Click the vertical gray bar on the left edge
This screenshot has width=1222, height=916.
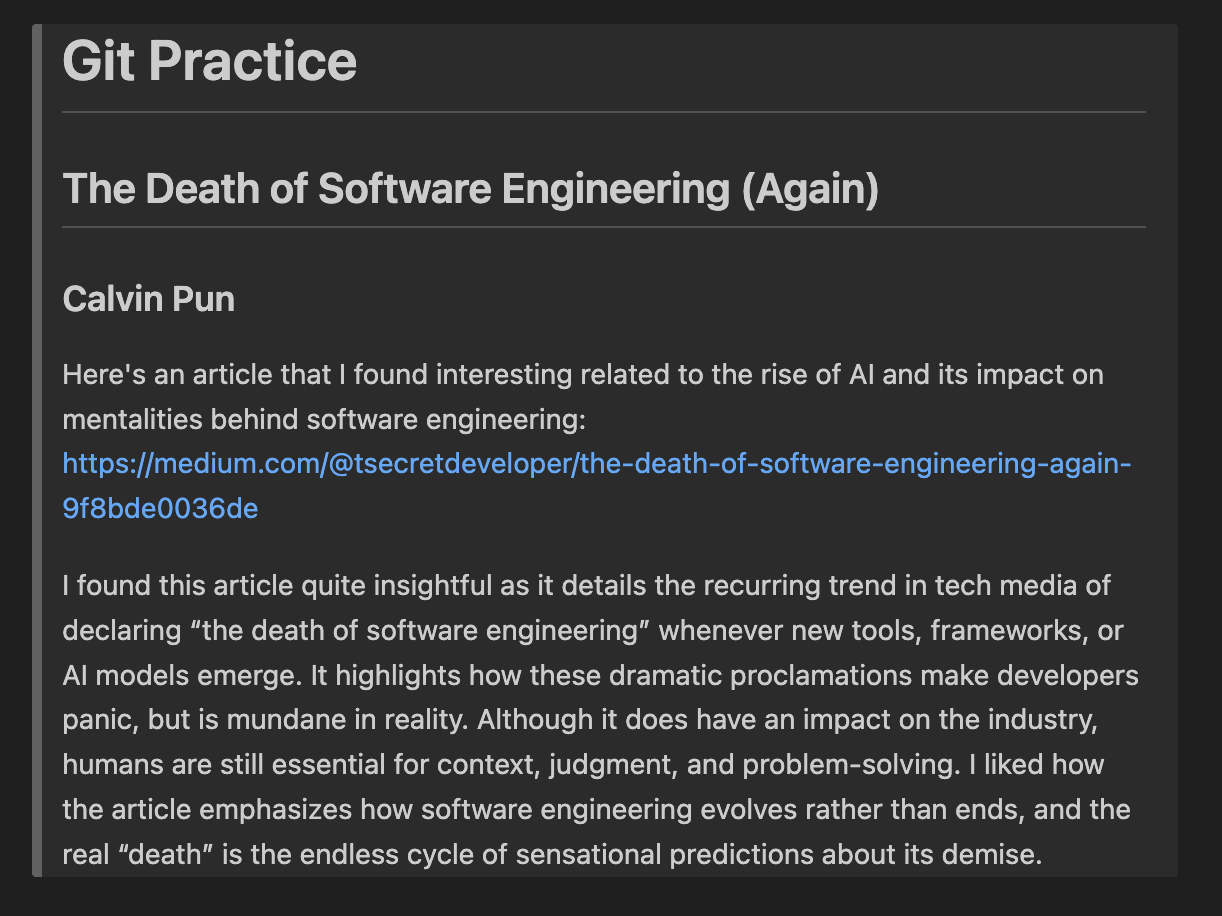pos(37,450)
